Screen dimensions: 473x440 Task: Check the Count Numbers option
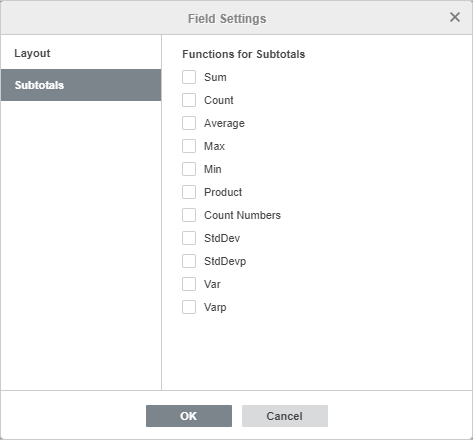pos(189,215)
